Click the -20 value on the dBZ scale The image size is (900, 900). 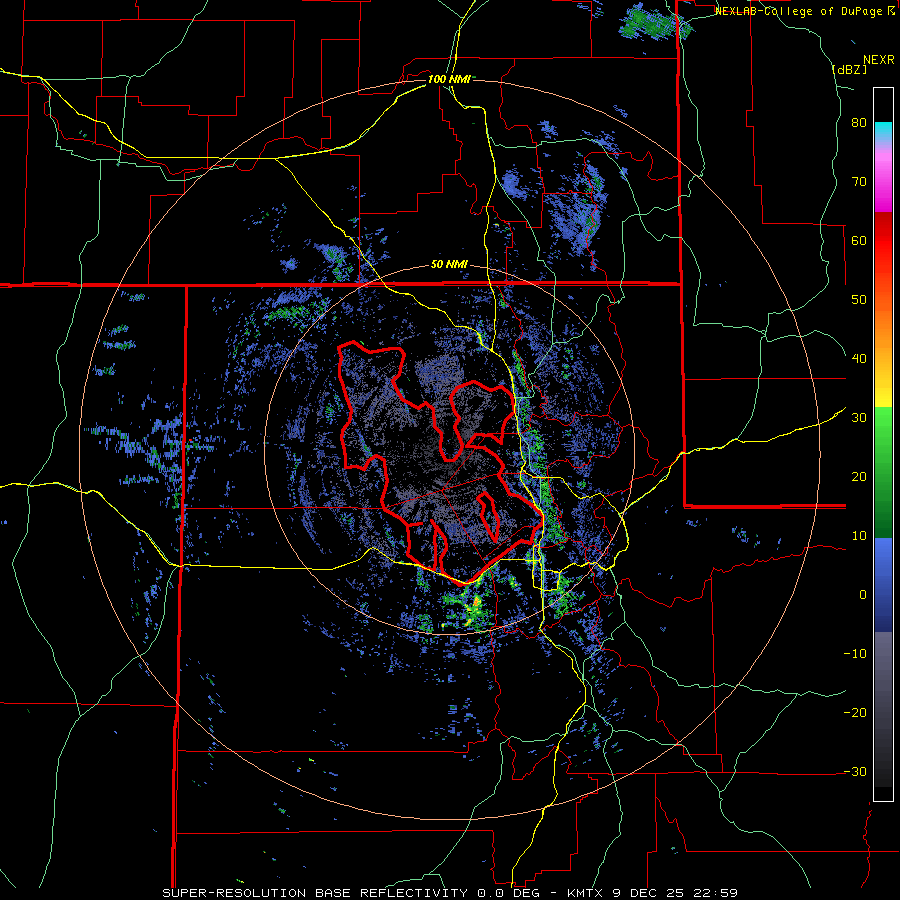point(855,712)
